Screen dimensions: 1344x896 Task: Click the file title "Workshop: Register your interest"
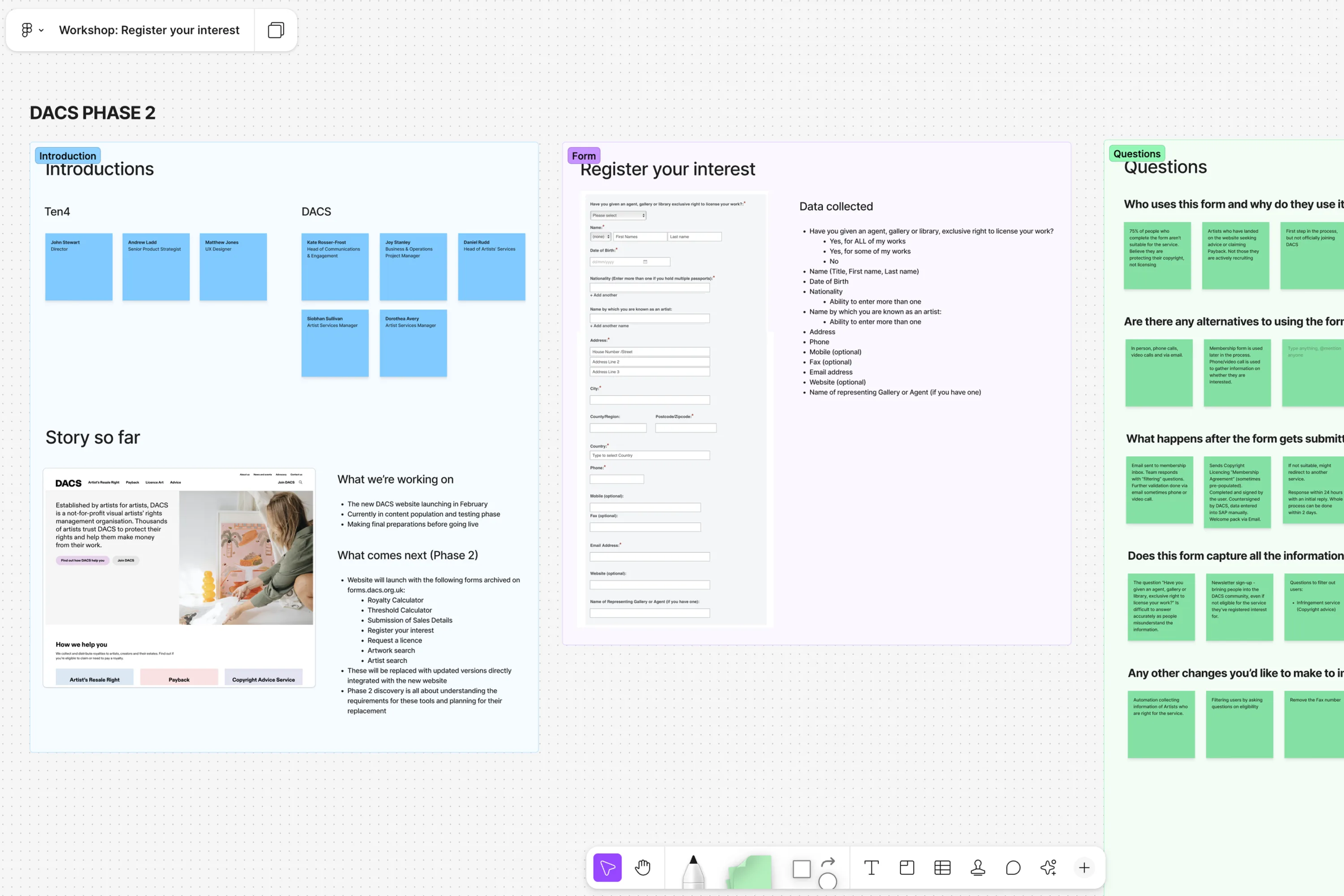(x=149, y=30)
